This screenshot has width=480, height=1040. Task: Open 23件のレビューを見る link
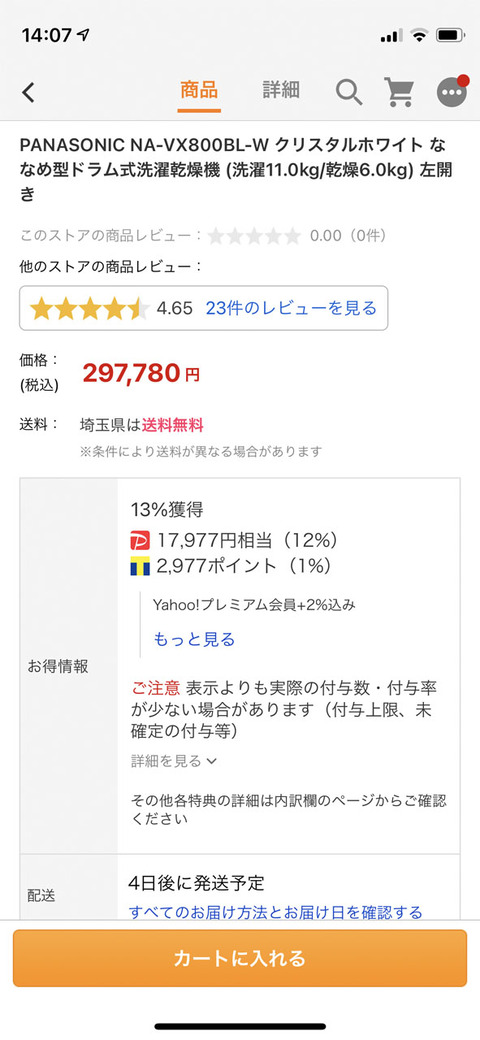tap(291, 308)
